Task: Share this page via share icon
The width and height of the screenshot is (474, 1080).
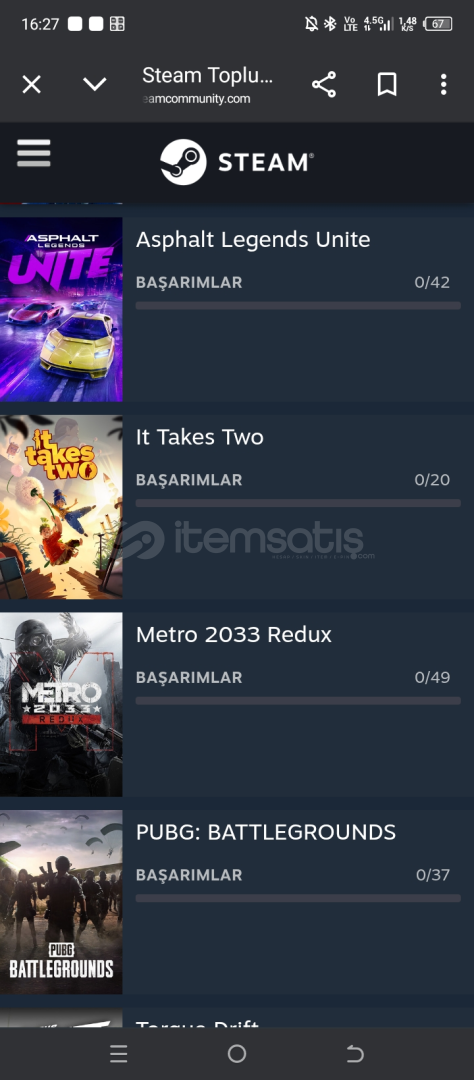Action: pos(324,84)
